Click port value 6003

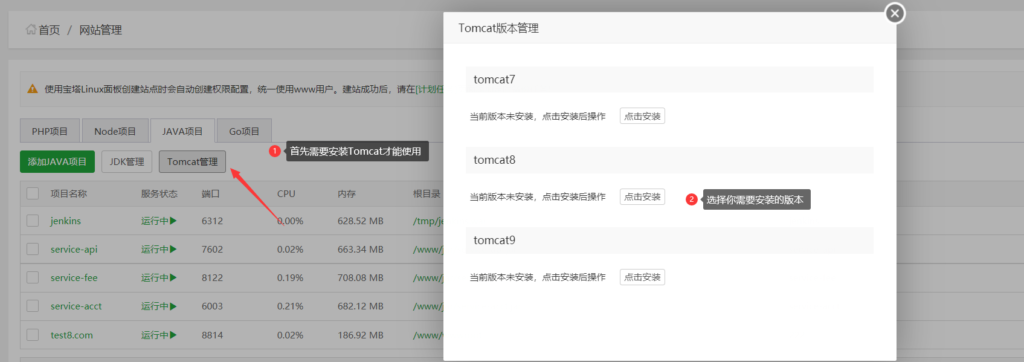(x=212, y=306)
